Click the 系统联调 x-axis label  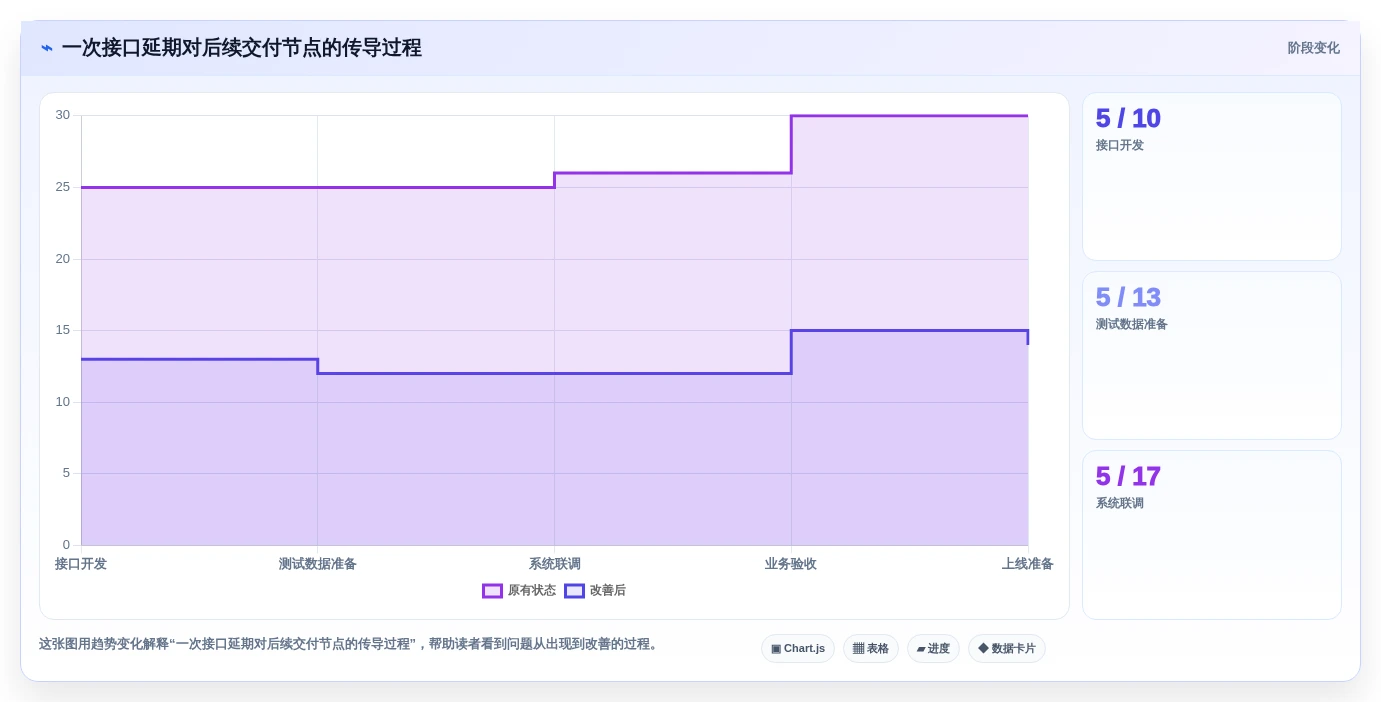pyautogui.click(x=555, y=564)
